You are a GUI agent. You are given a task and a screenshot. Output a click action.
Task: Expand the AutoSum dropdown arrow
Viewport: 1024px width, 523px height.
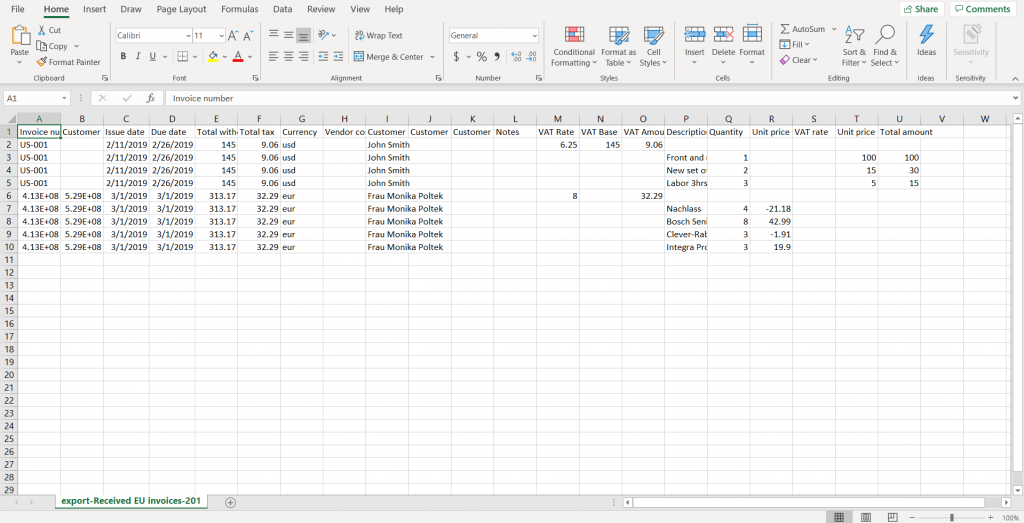833,29
